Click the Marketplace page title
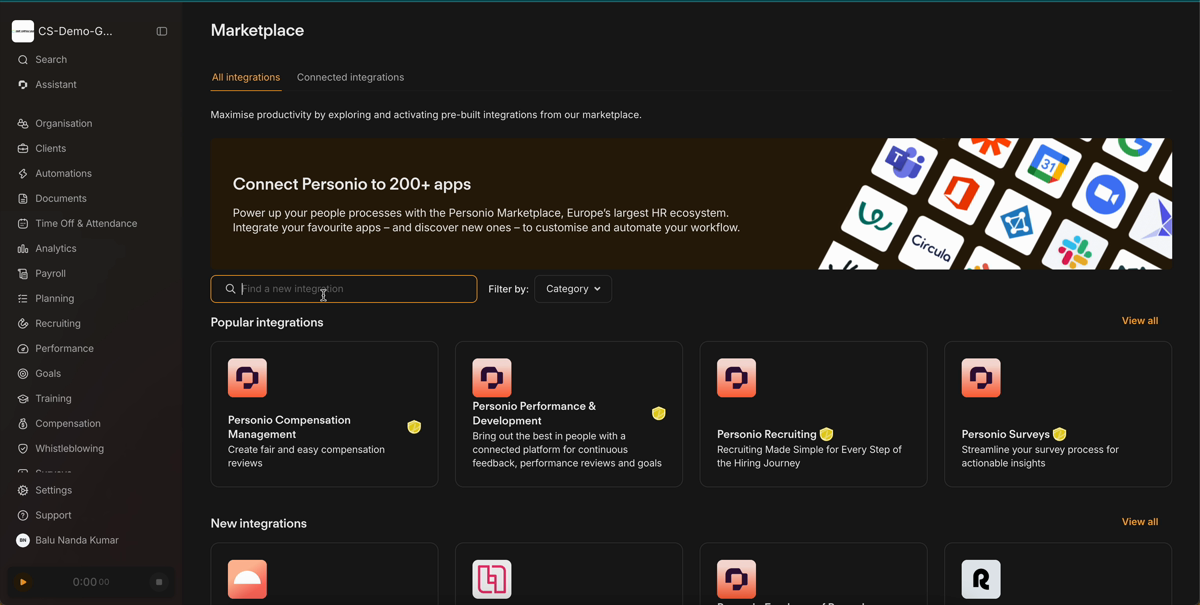 tap(257, 31)
